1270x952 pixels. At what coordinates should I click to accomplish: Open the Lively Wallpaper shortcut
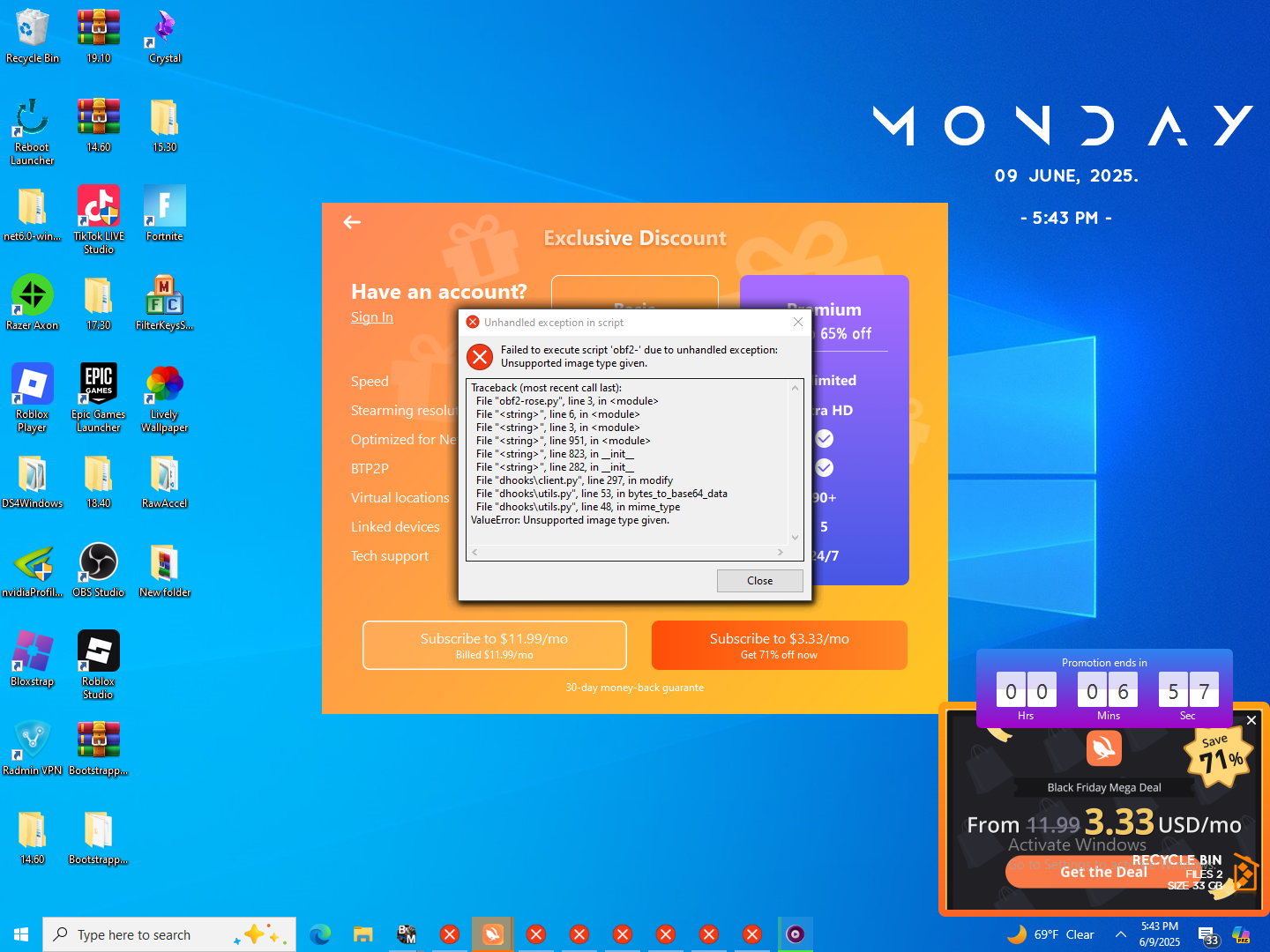pos(165,398)
